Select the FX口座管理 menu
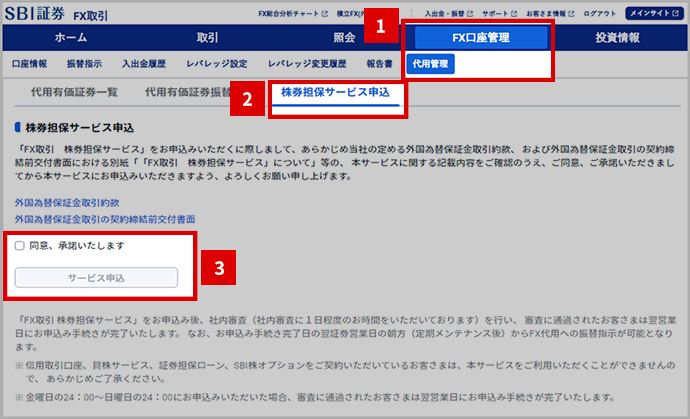The image size is (690, 419). tap(481, 38)
